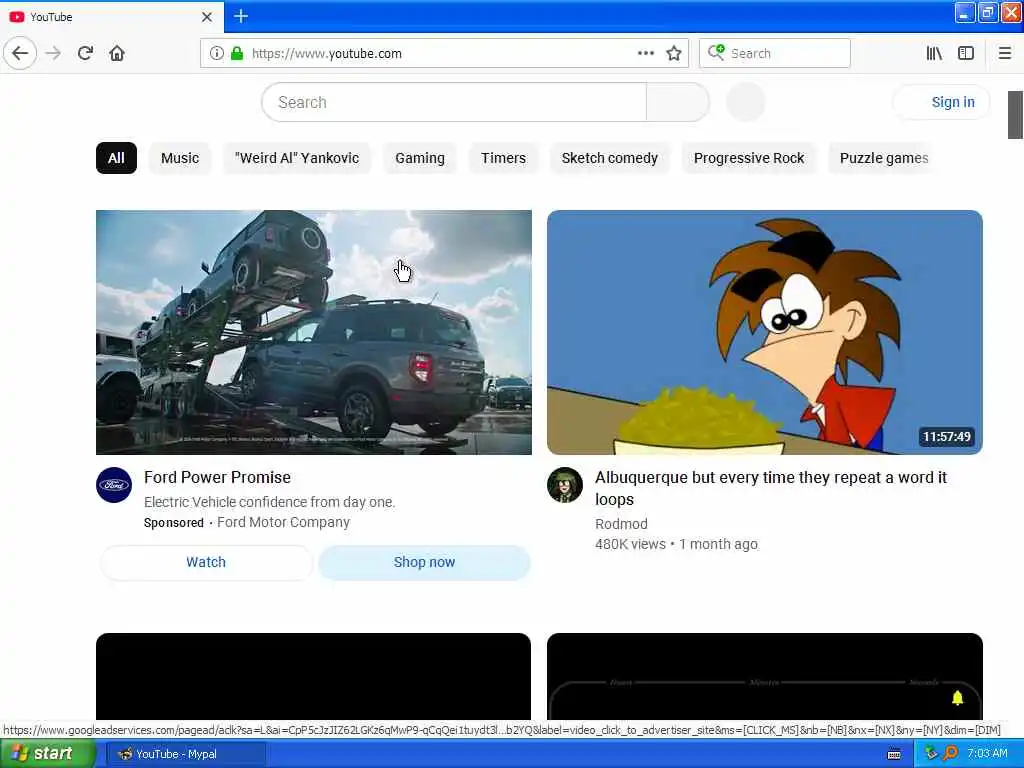Image resolution: width=1024 pixels, height=768 pixels.
Task: Open the Windows Start menu
Action: [x=47, y=754]
